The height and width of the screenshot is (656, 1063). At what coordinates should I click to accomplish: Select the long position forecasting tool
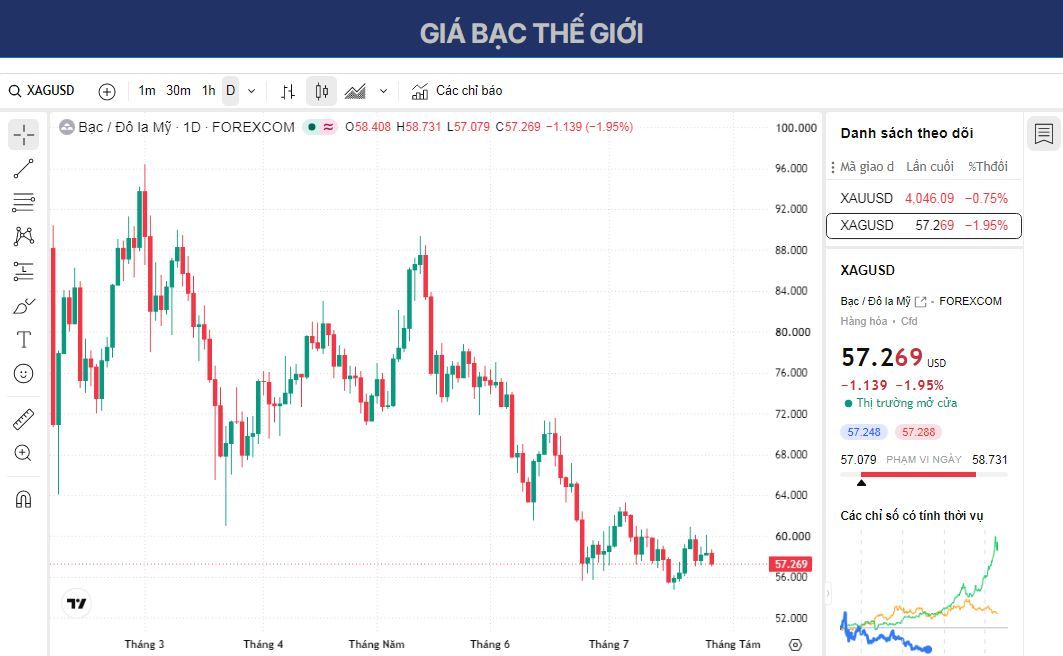[24, 271]
